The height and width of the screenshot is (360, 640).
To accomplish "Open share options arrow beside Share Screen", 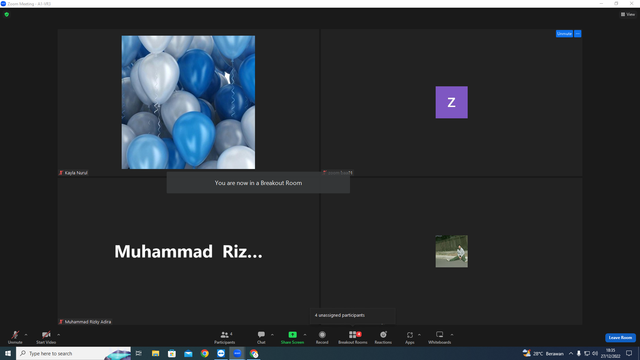I will 305,335.
